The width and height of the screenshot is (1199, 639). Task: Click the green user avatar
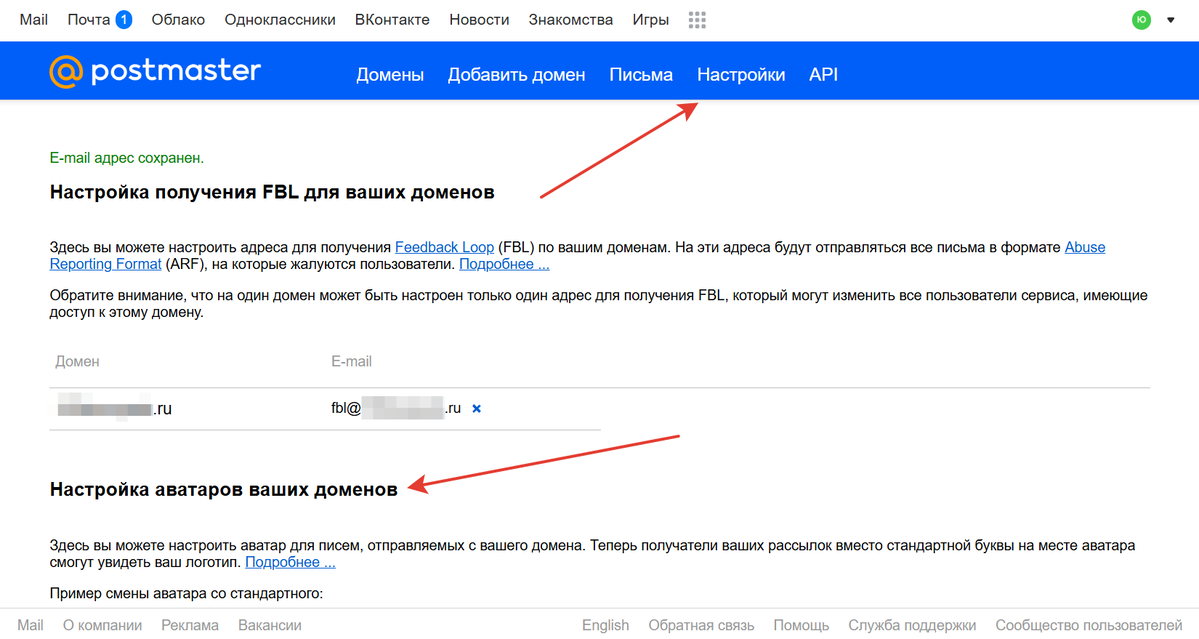coord(1141,20)
